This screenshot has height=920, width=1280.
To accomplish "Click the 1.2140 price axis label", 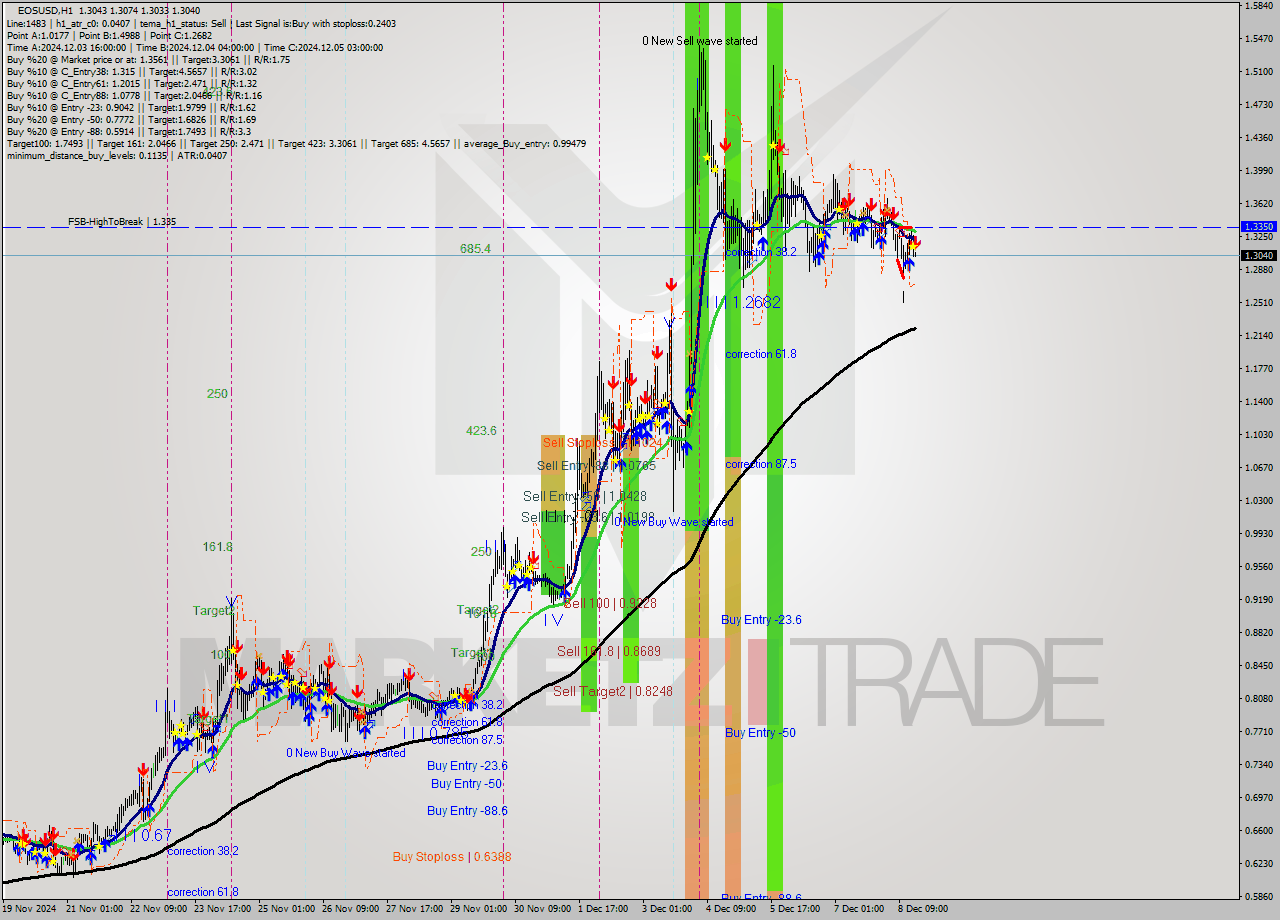I will point(1258,335).
